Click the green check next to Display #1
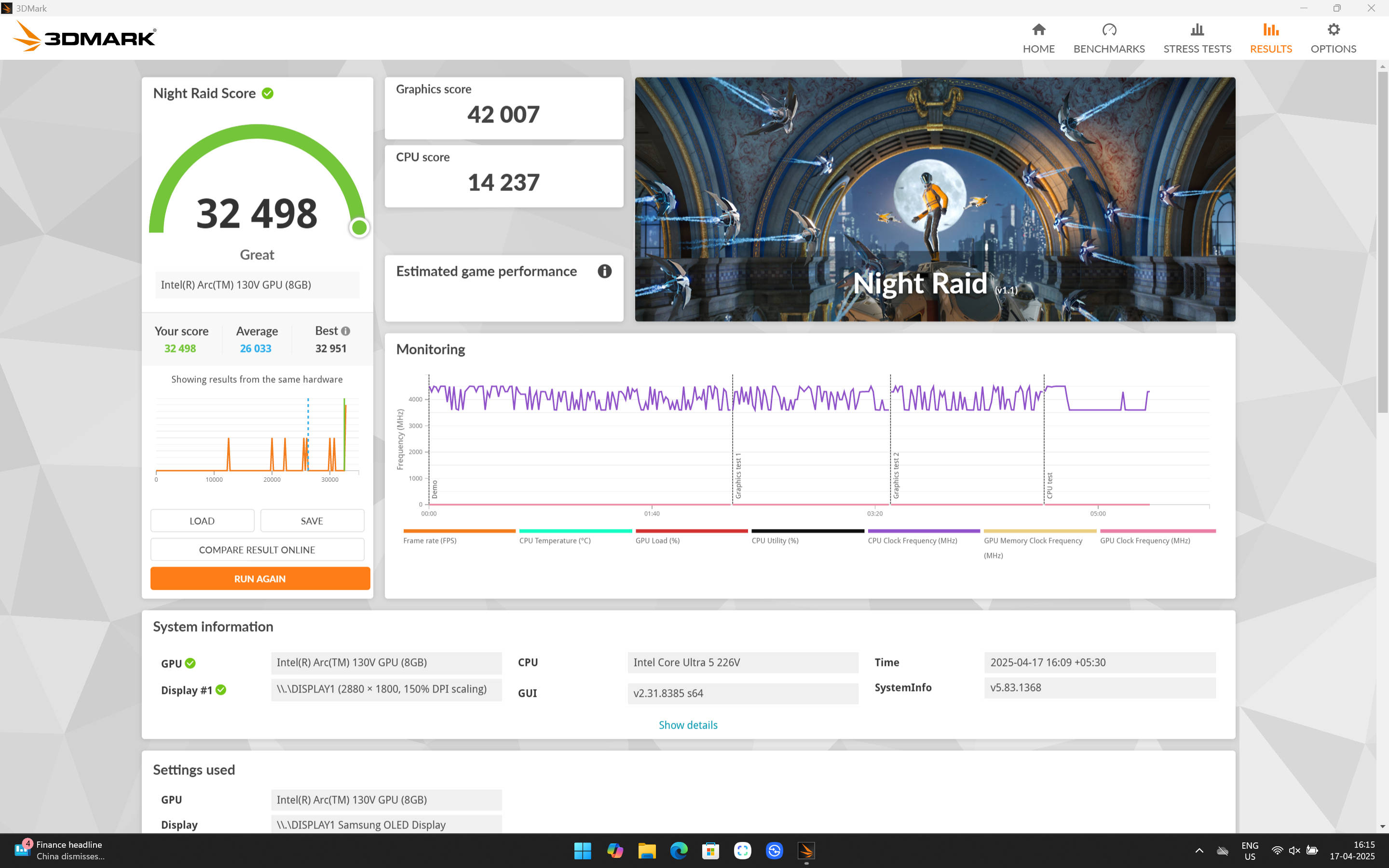 coord(221,690)
